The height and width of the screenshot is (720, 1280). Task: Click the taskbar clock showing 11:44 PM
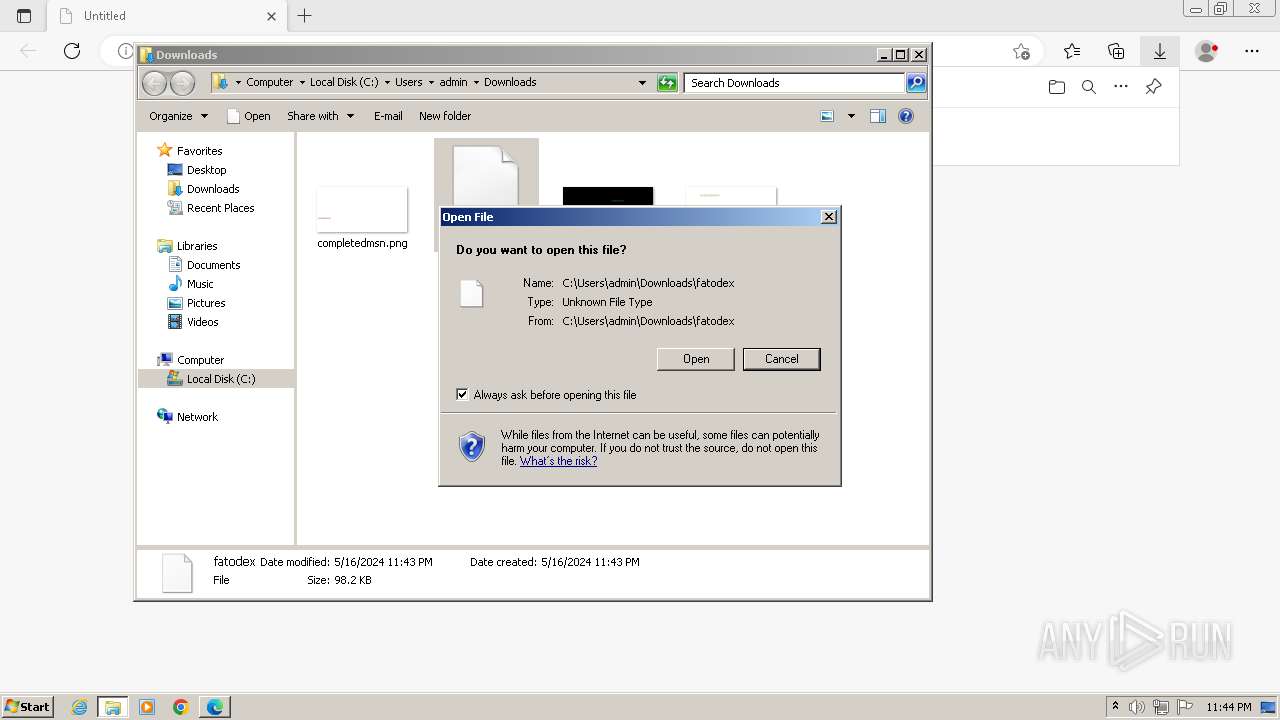[1229, 707]
